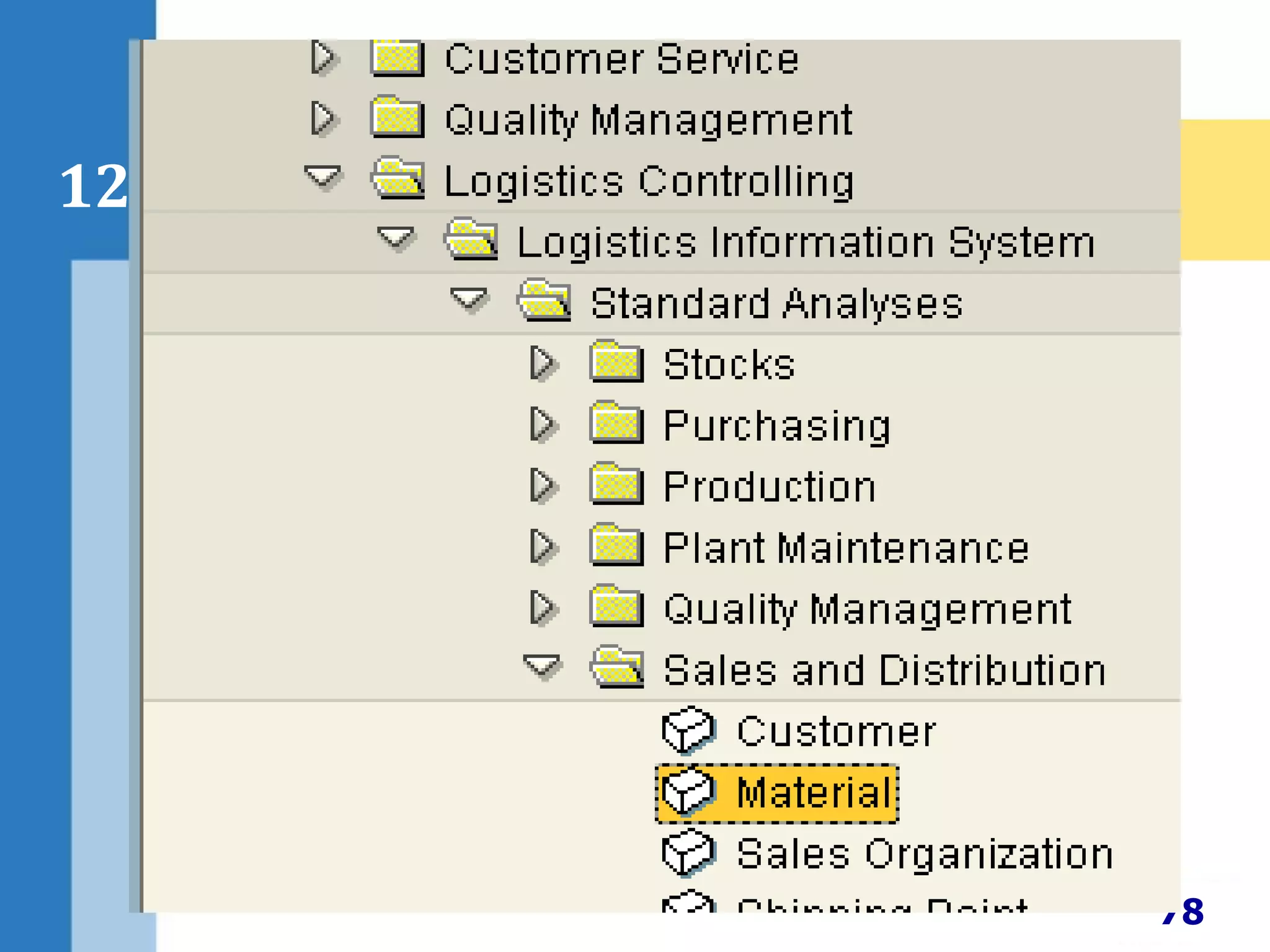
Task: Click the Sales Organization cube icon
Action: [x=688, y=853]
